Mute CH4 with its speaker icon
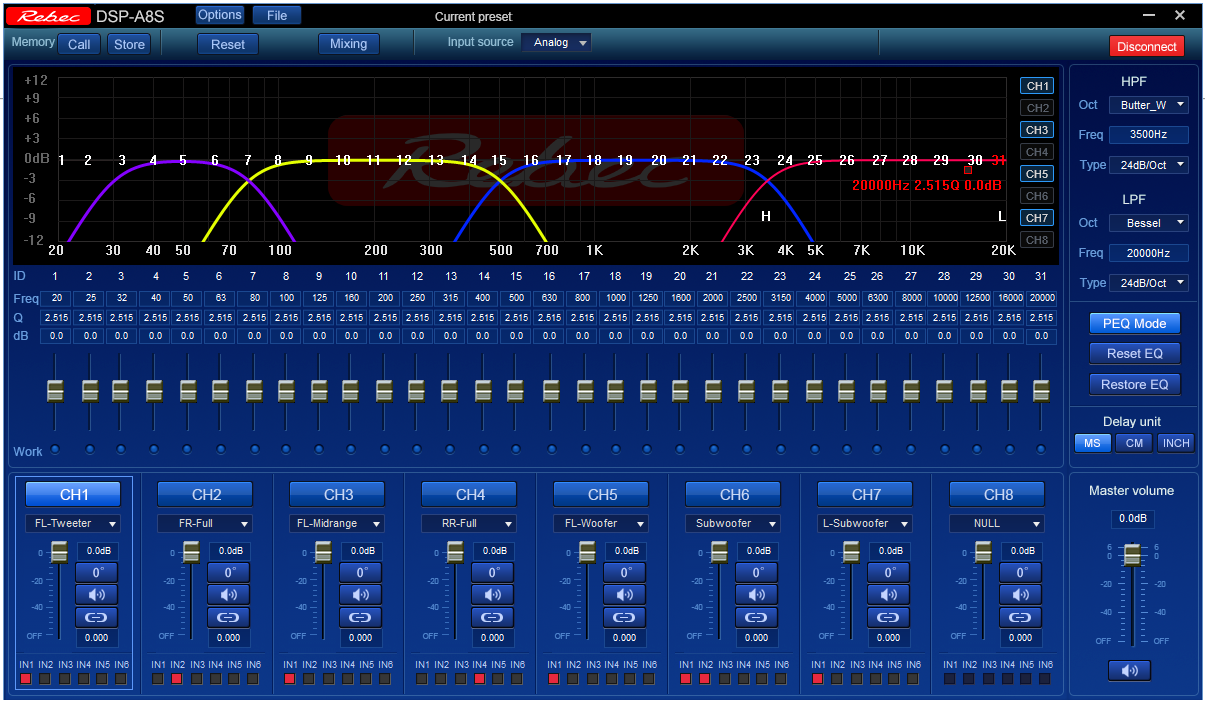1205x703 pixels. tap(492, 594)
